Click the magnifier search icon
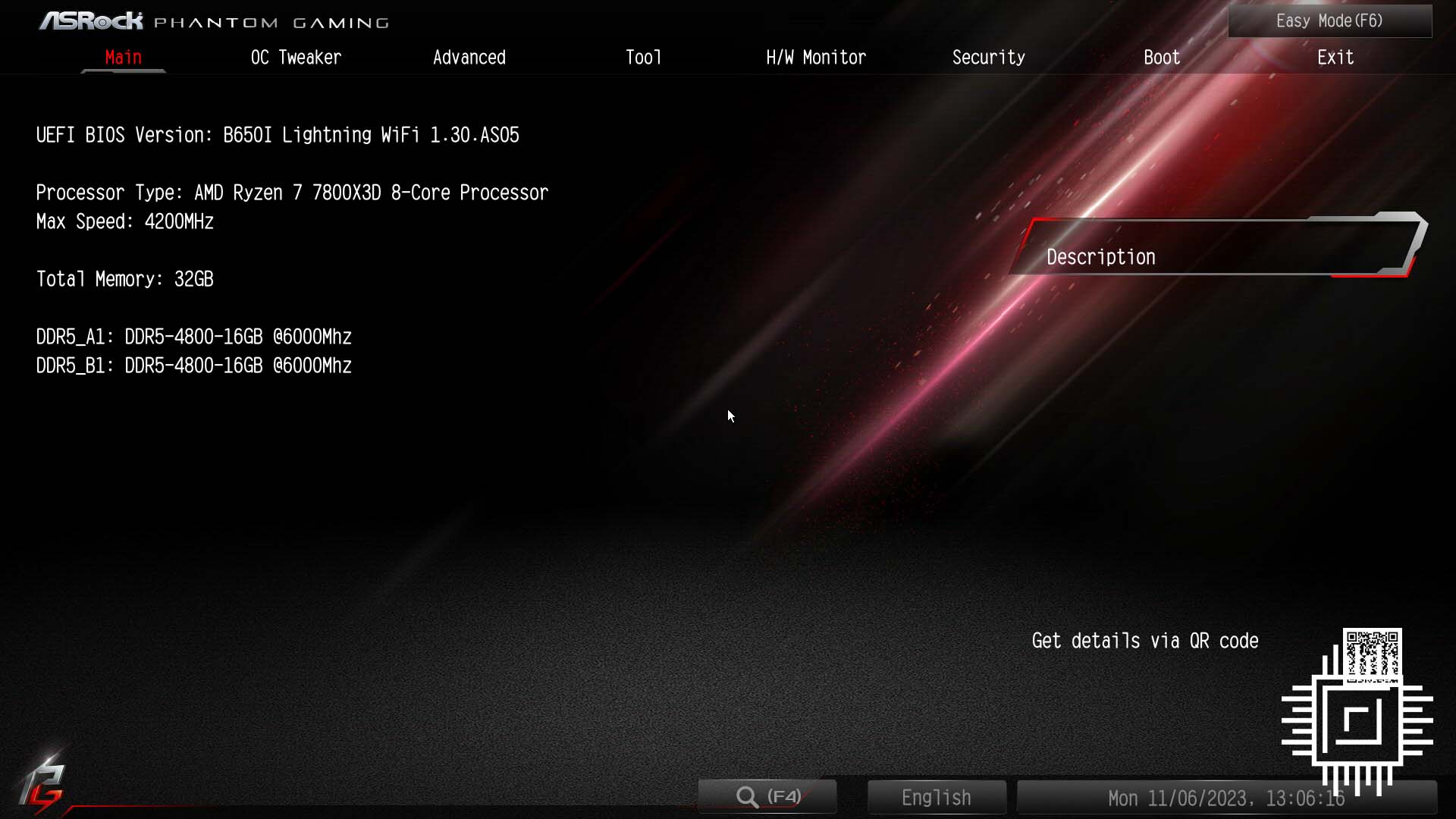1456x819 pixels. pyautogui.click(x=747, y=797)
